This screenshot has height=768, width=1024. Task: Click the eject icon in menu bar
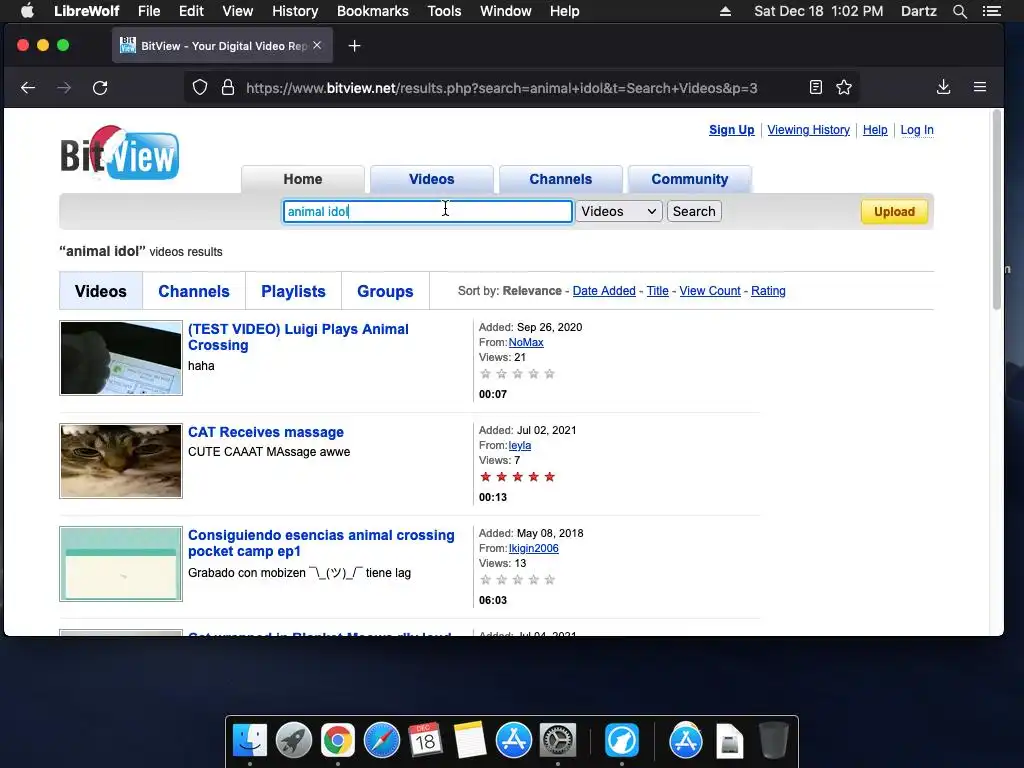pos(725,11)
